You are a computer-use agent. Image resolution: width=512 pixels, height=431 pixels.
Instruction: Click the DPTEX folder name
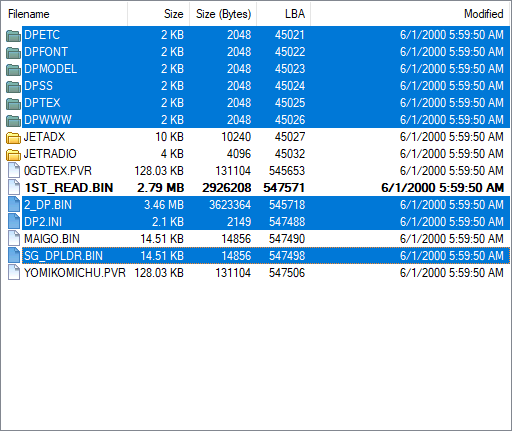pyautogui.click(x=42, y=103)
